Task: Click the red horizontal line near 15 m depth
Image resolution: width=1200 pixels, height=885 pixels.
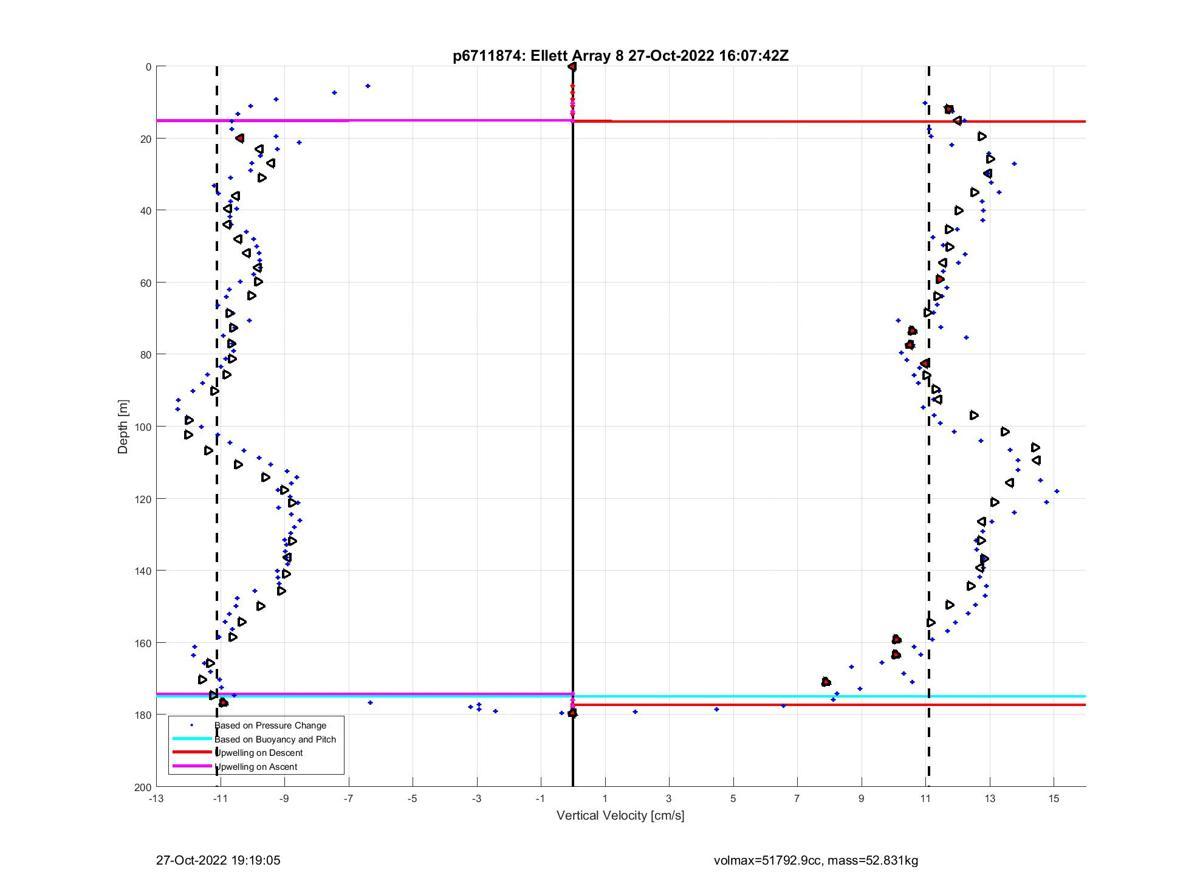Action: [x=830, y=121]
